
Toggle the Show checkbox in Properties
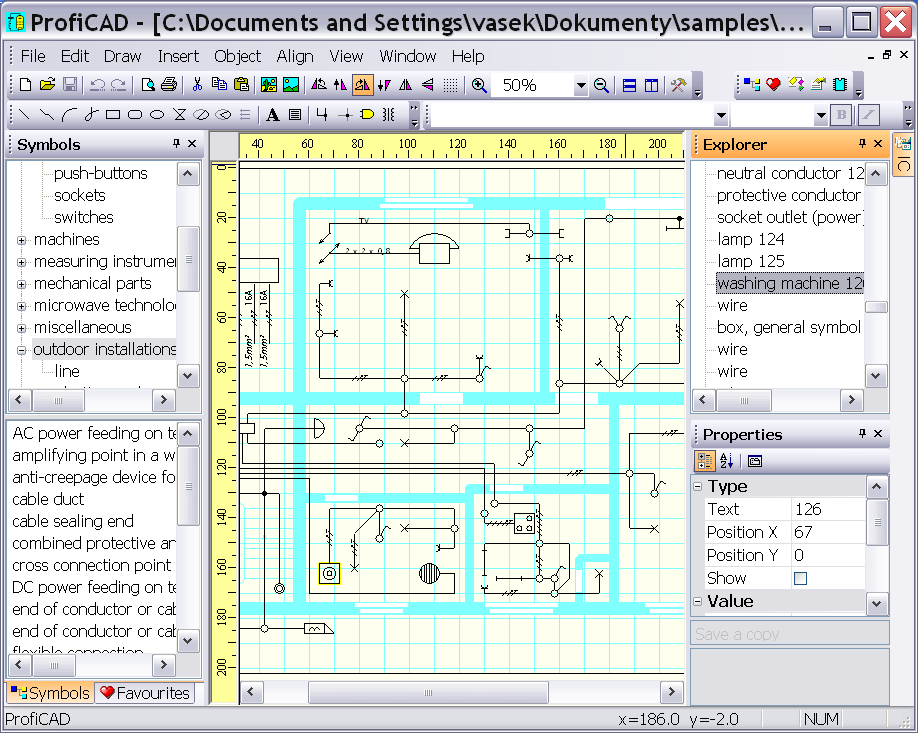point(801,578)
